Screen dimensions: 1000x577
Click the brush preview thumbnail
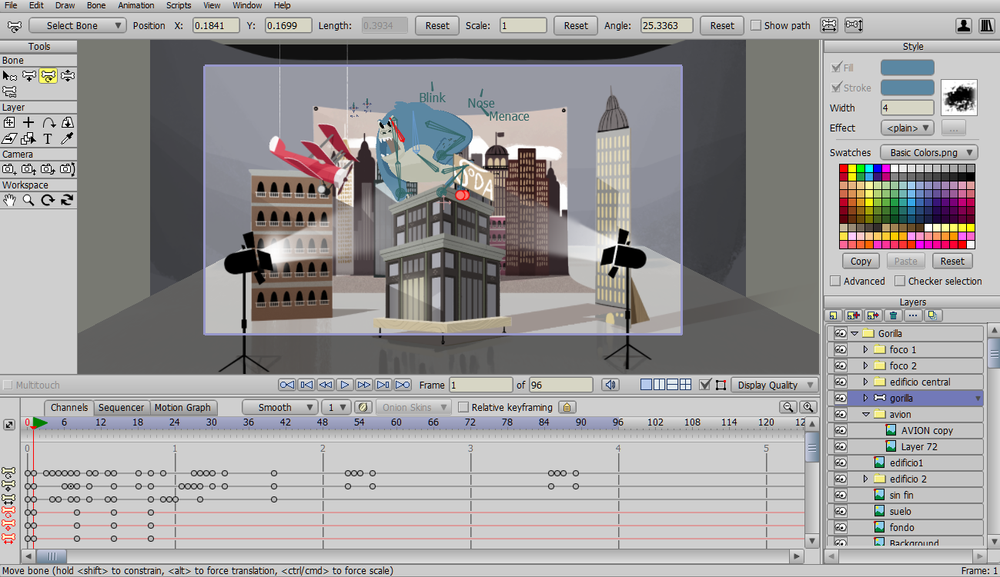[959, 98]
